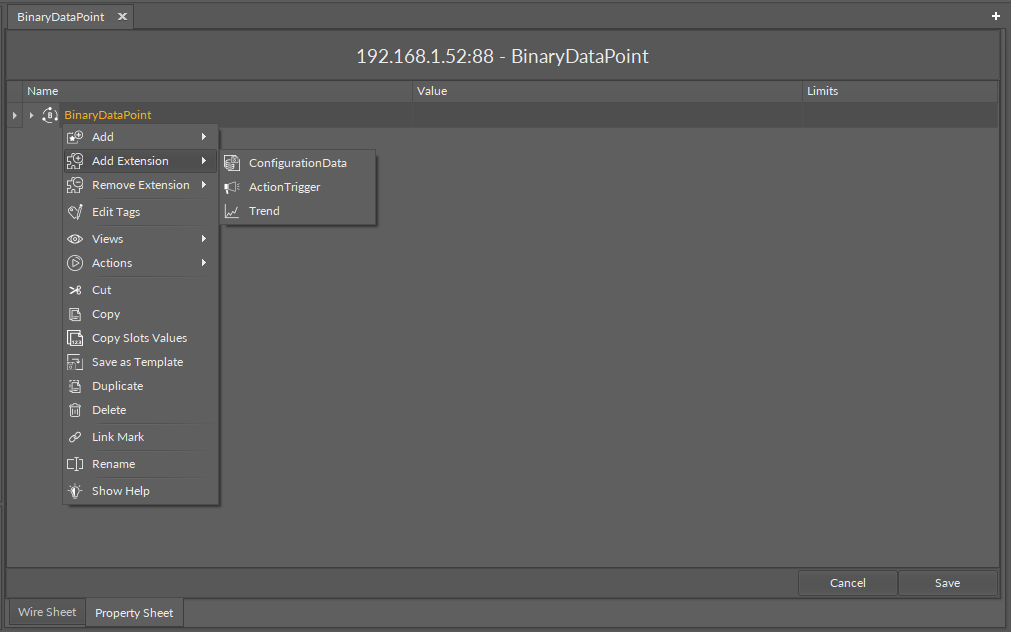Click the Show Help lightbulb icon
This screenshot has width=1011, height=632.
click(x=75, y=491)
